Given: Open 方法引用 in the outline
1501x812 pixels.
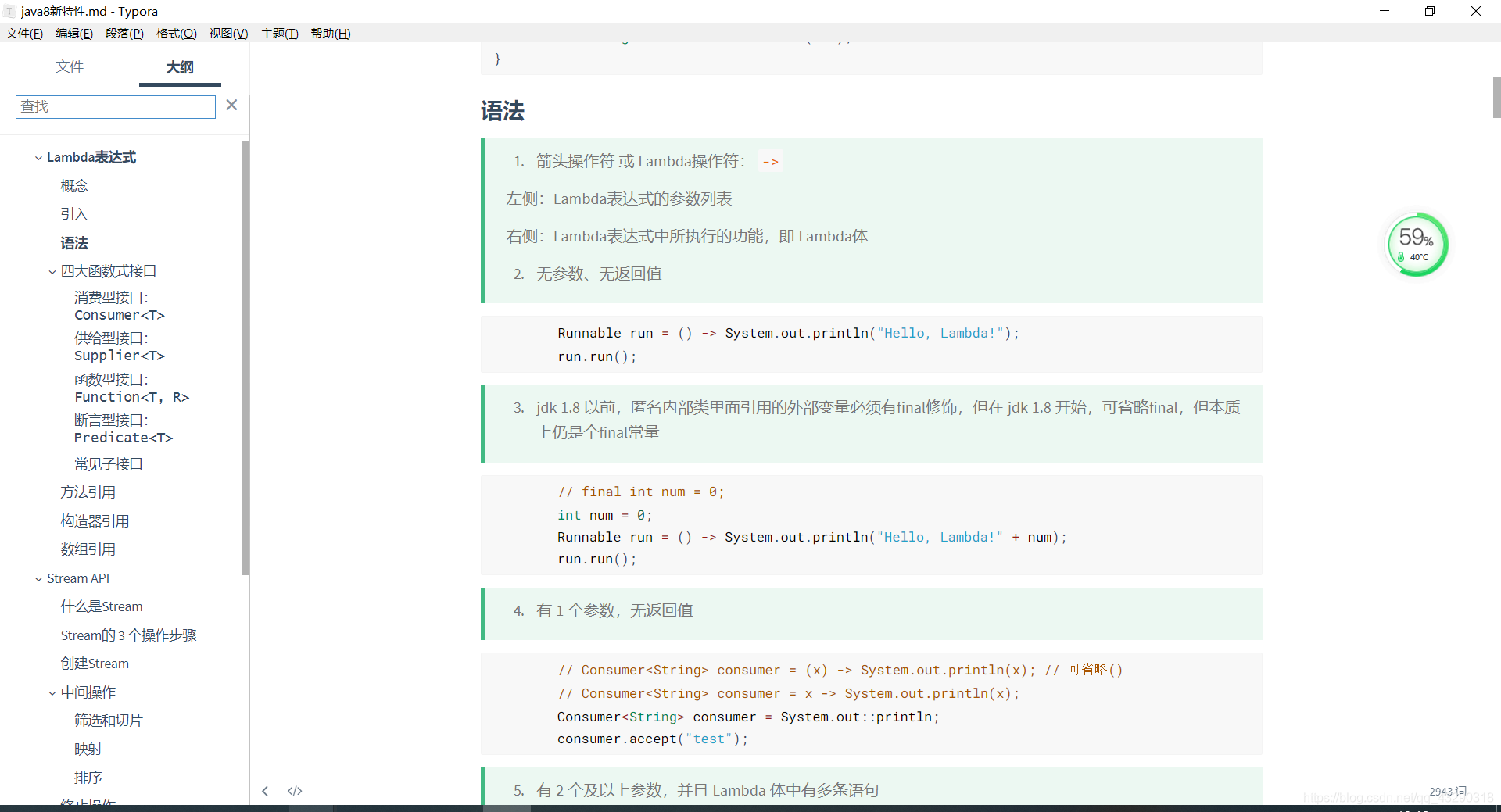Looking at the screenshot, I should click(88, 492).
